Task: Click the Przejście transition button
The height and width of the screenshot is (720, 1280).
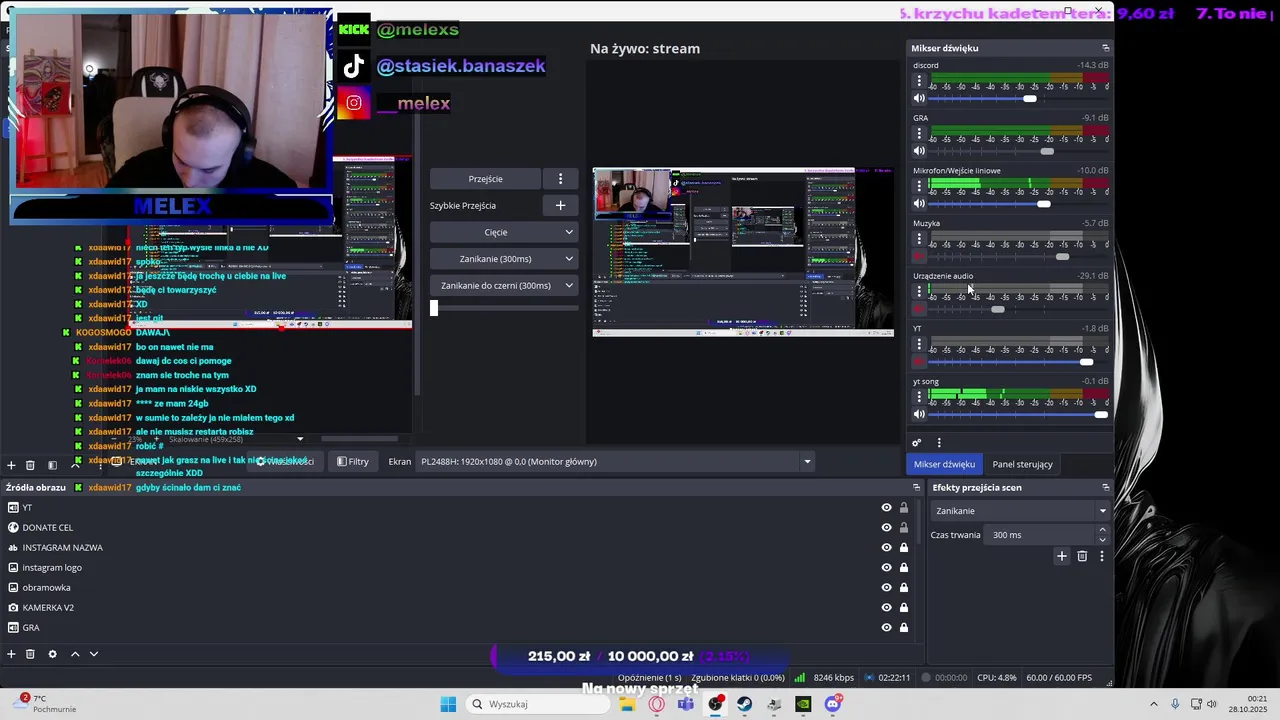Action: (486, 179)
